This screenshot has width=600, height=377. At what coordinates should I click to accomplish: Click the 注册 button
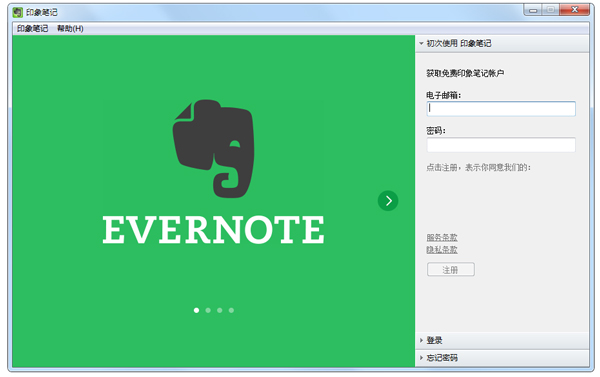pos(451,269)
